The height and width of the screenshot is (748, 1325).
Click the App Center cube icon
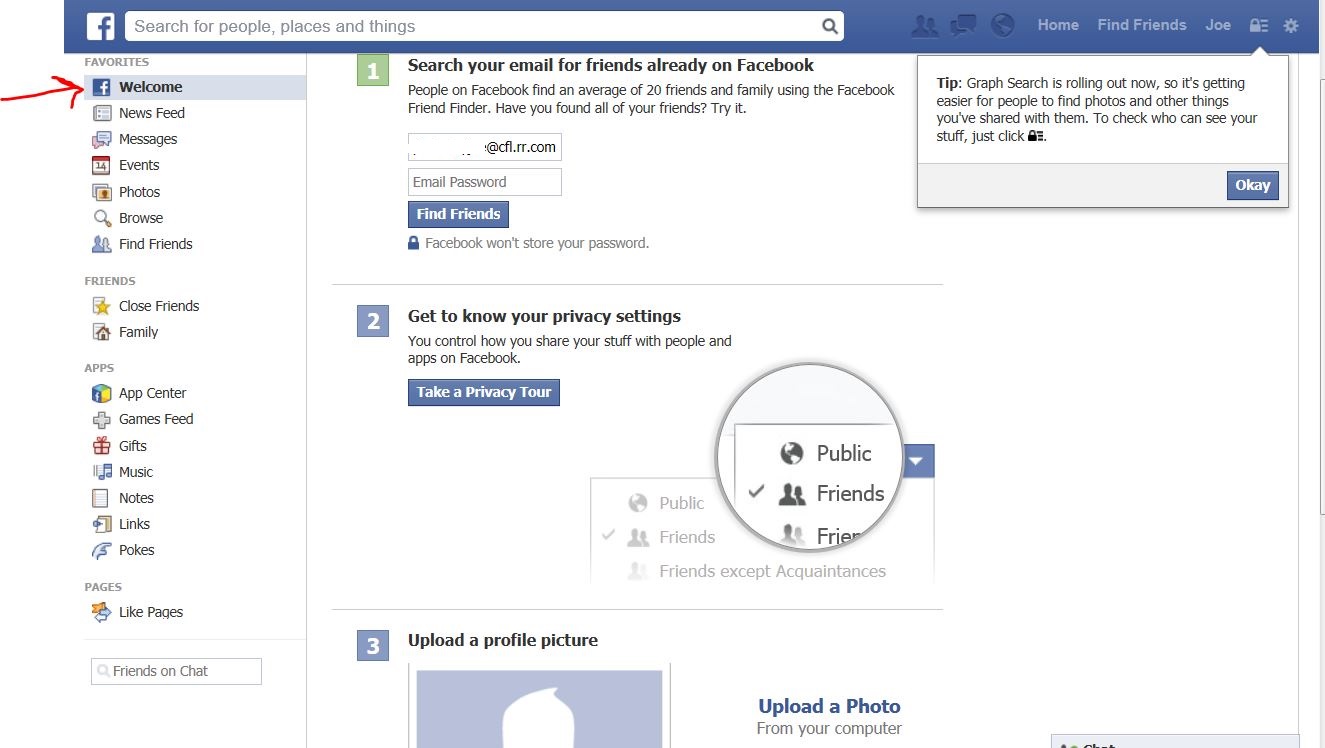coord(101,393)
